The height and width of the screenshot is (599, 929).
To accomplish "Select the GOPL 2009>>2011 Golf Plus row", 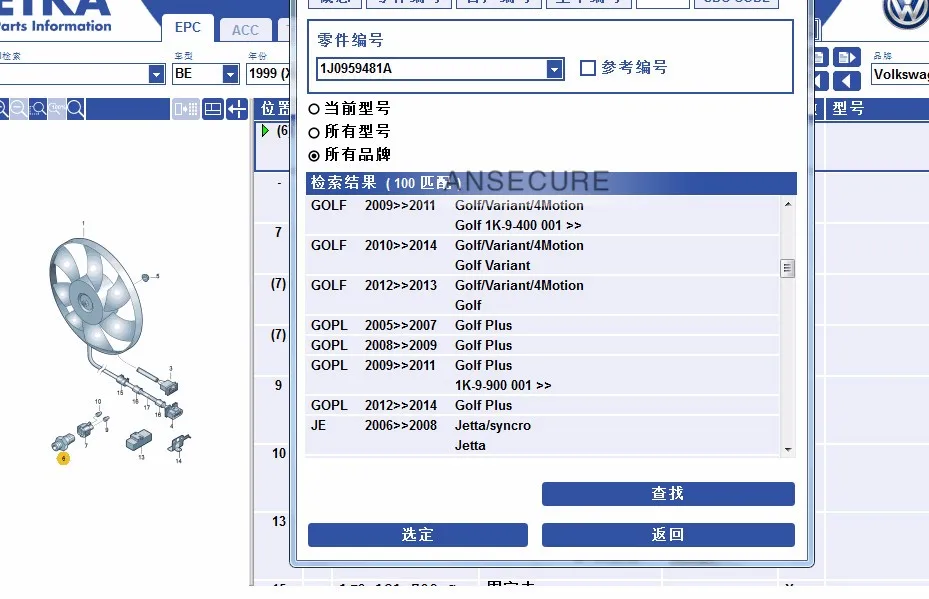I will pyautogui.click(x=543, y=375).
